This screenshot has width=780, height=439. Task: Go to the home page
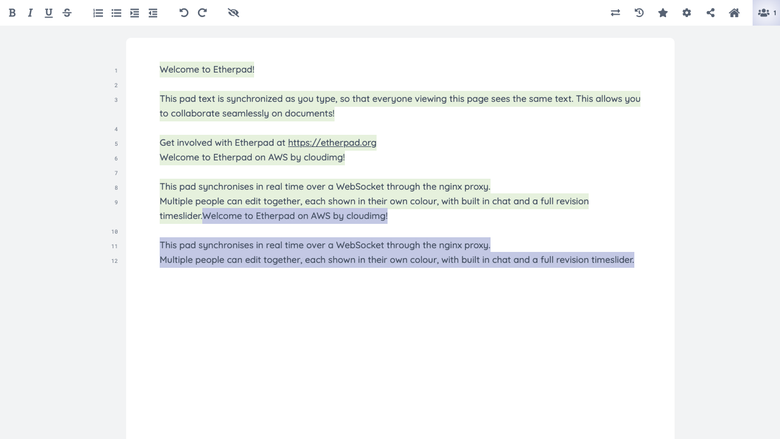734,13
